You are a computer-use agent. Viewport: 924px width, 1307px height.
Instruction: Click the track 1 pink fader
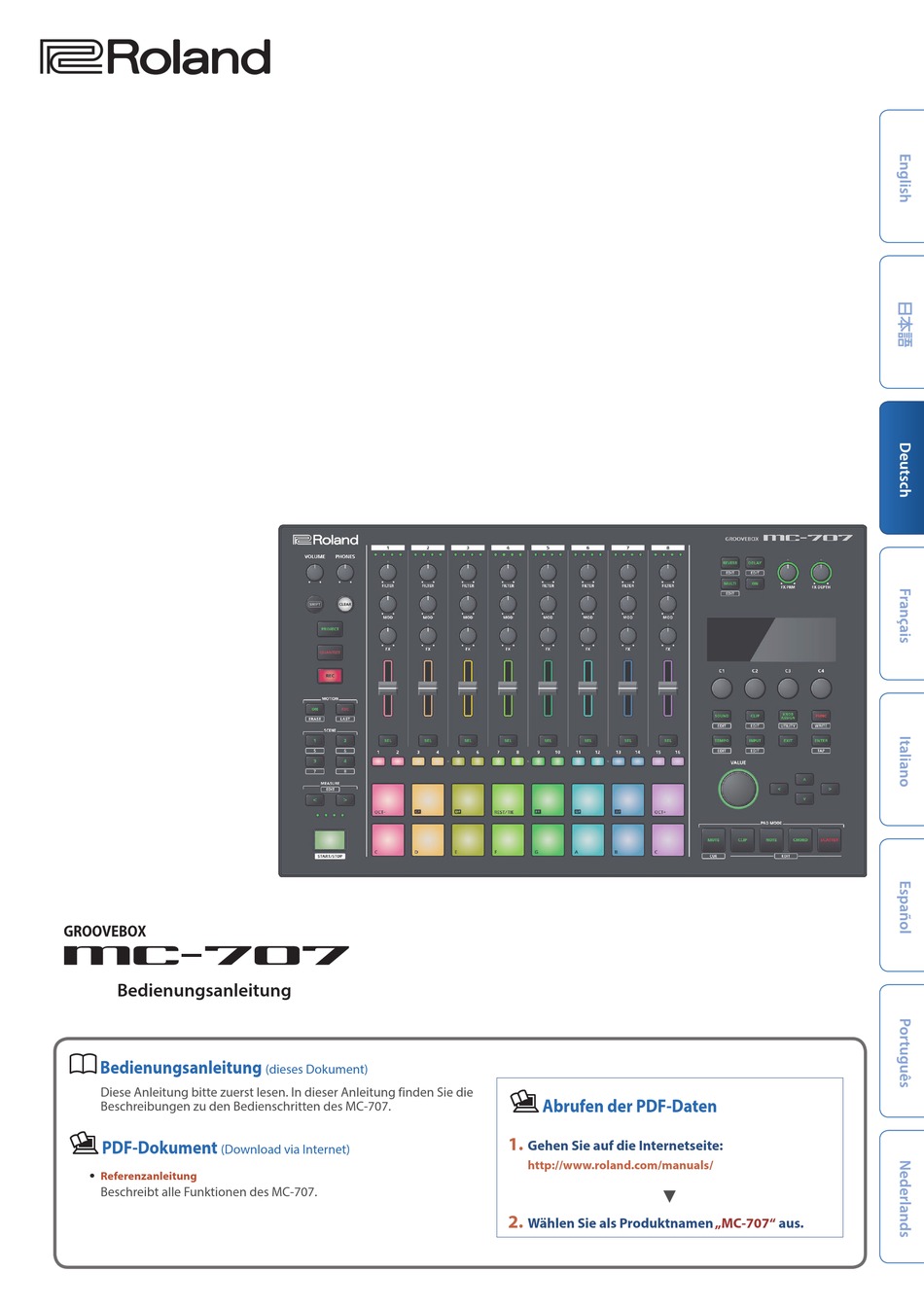click(x=388, y=688)
